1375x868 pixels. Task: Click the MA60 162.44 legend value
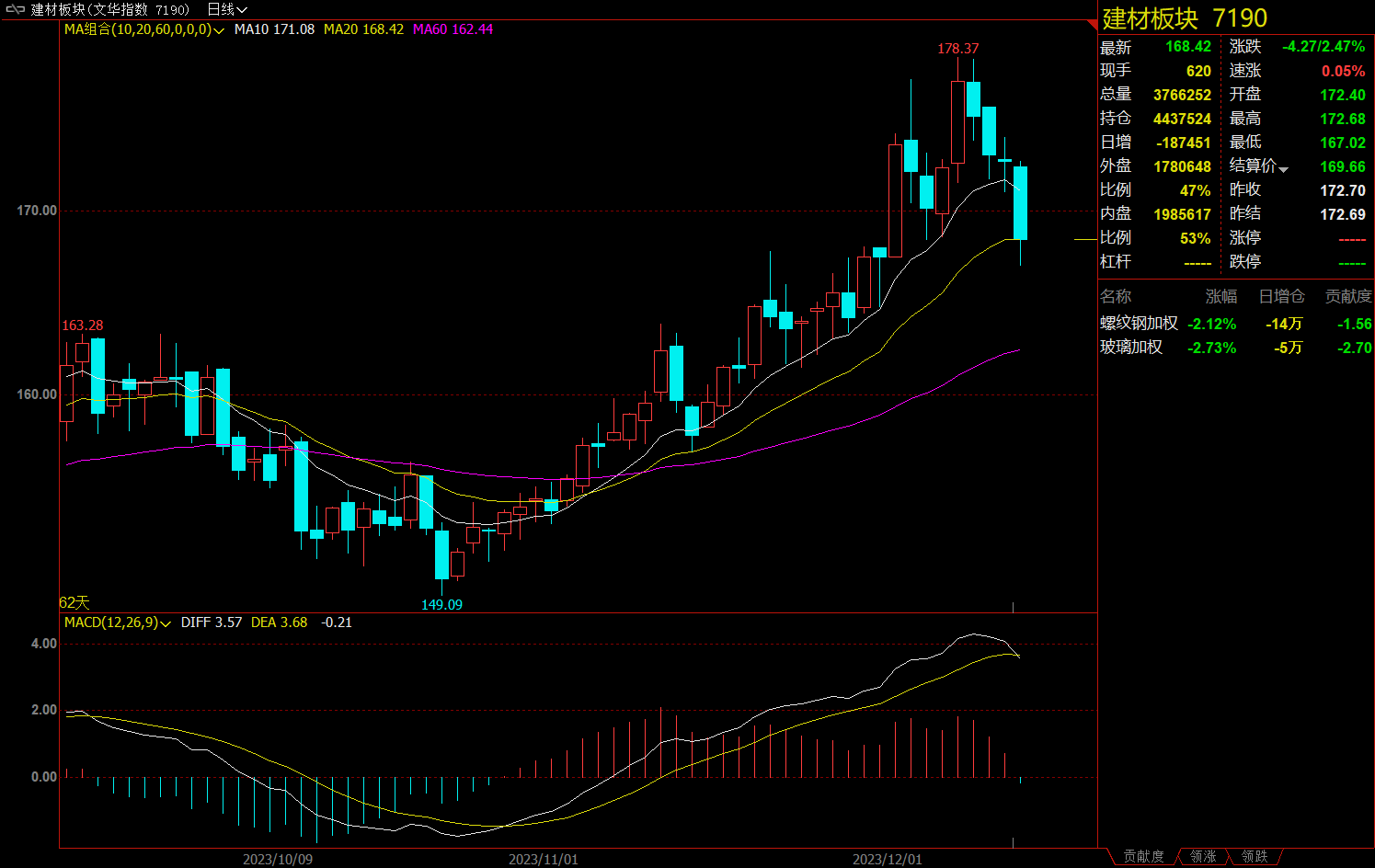click(x=453, y=29)
